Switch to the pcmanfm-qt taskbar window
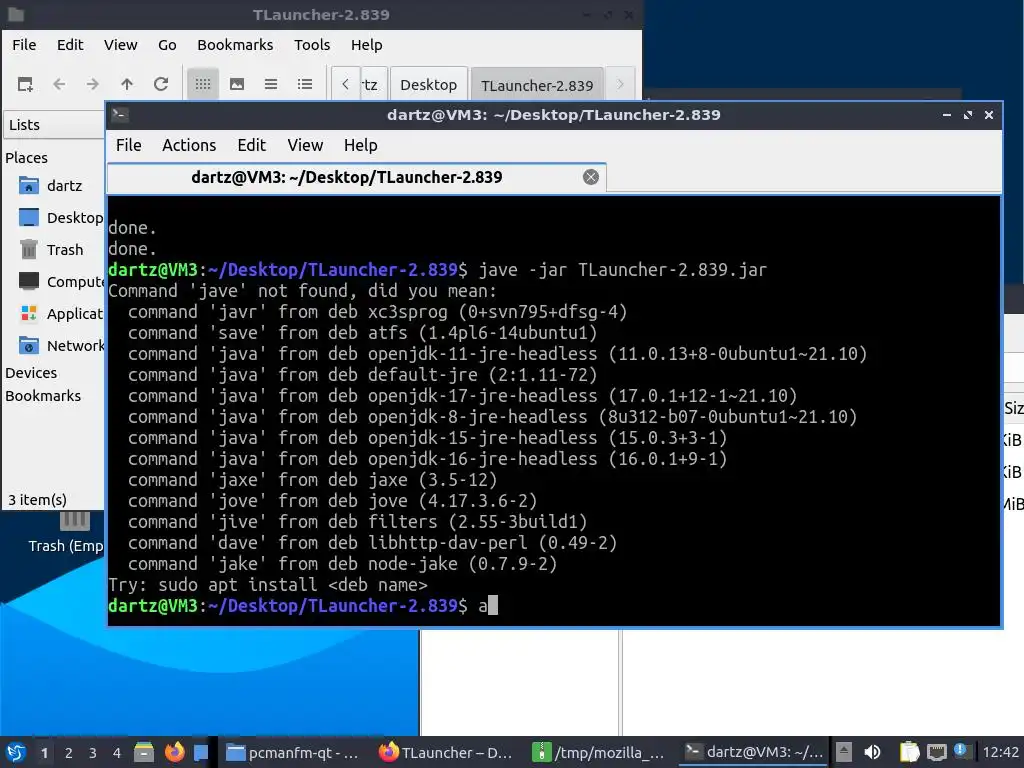The width and height of the screenshot is (1024, 768). point(293,753)
